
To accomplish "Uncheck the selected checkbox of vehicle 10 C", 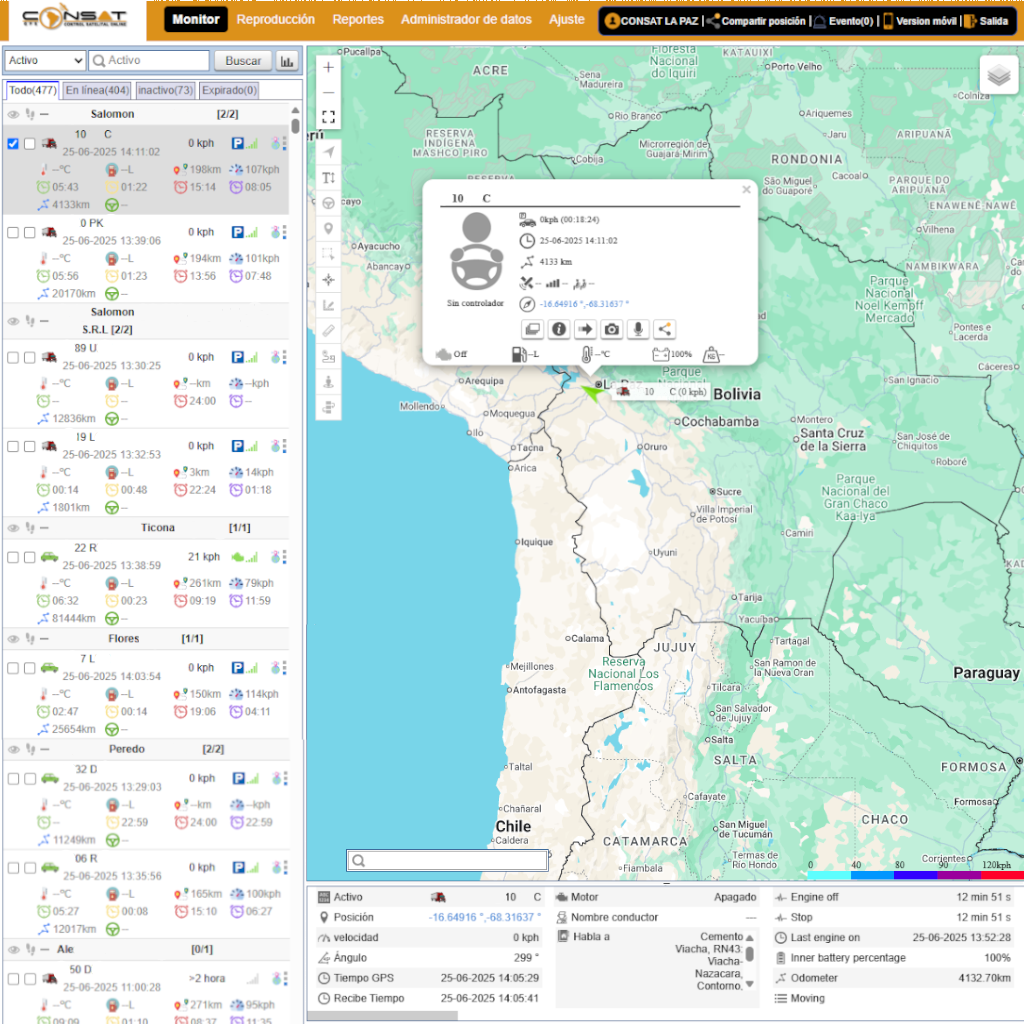I will tap(13, 143).
